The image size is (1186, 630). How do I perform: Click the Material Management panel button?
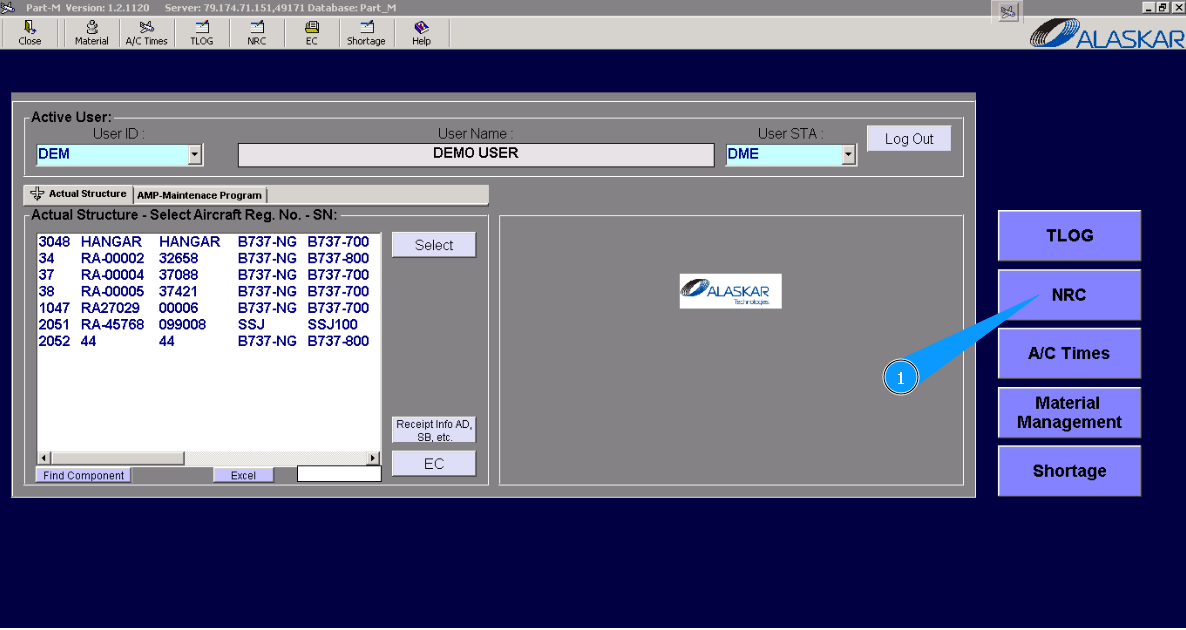(1069, 413)
